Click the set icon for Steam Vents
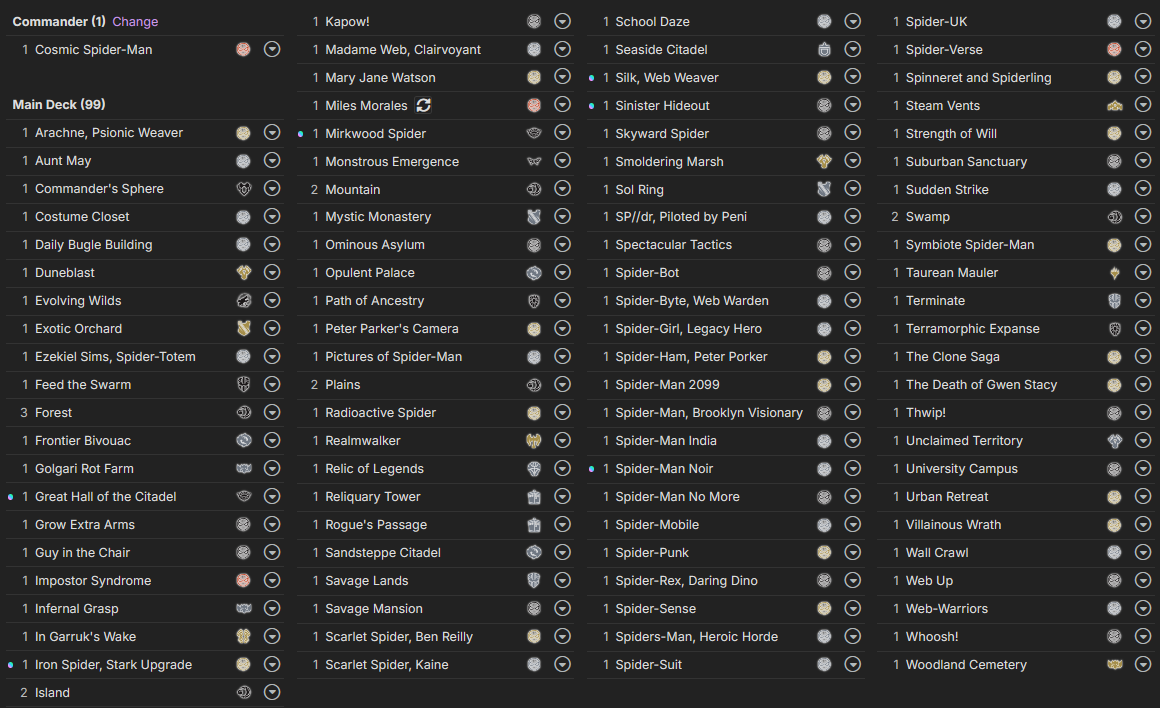 [1114, 105]
